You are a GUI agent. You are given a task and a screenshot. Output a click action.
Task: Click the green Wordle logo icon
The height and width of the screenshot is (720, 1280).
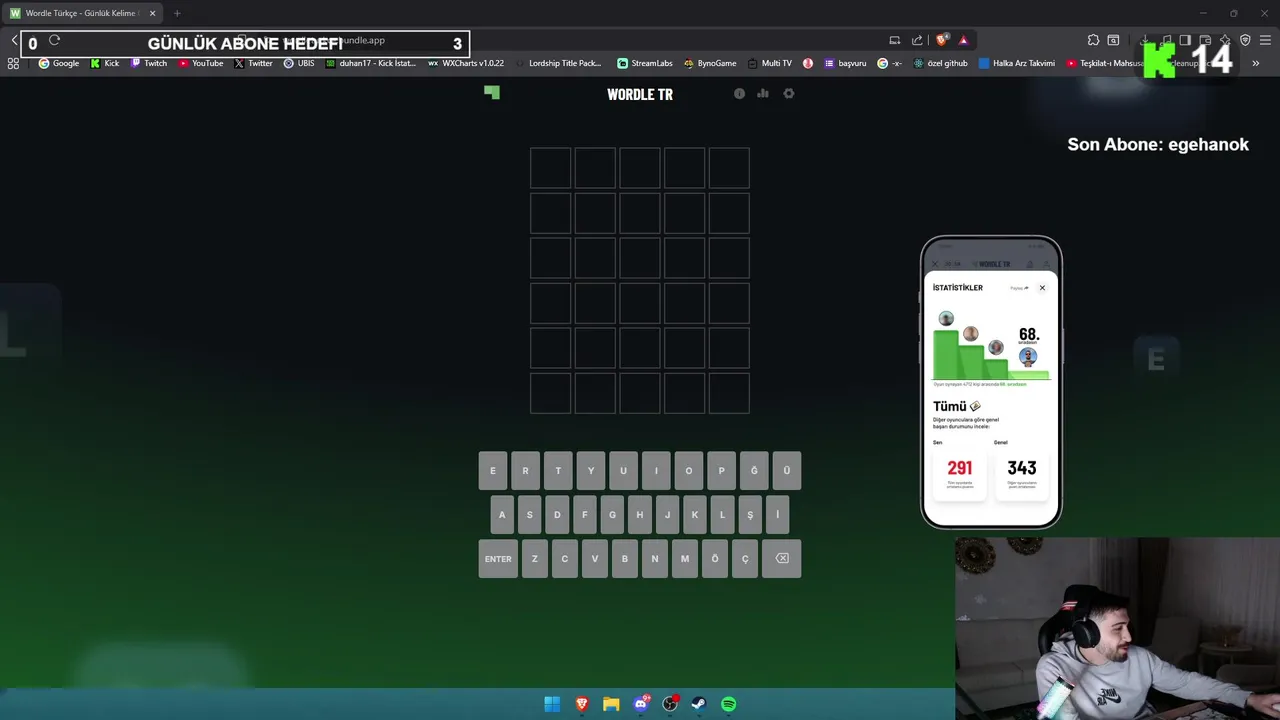tap(491, 92)
